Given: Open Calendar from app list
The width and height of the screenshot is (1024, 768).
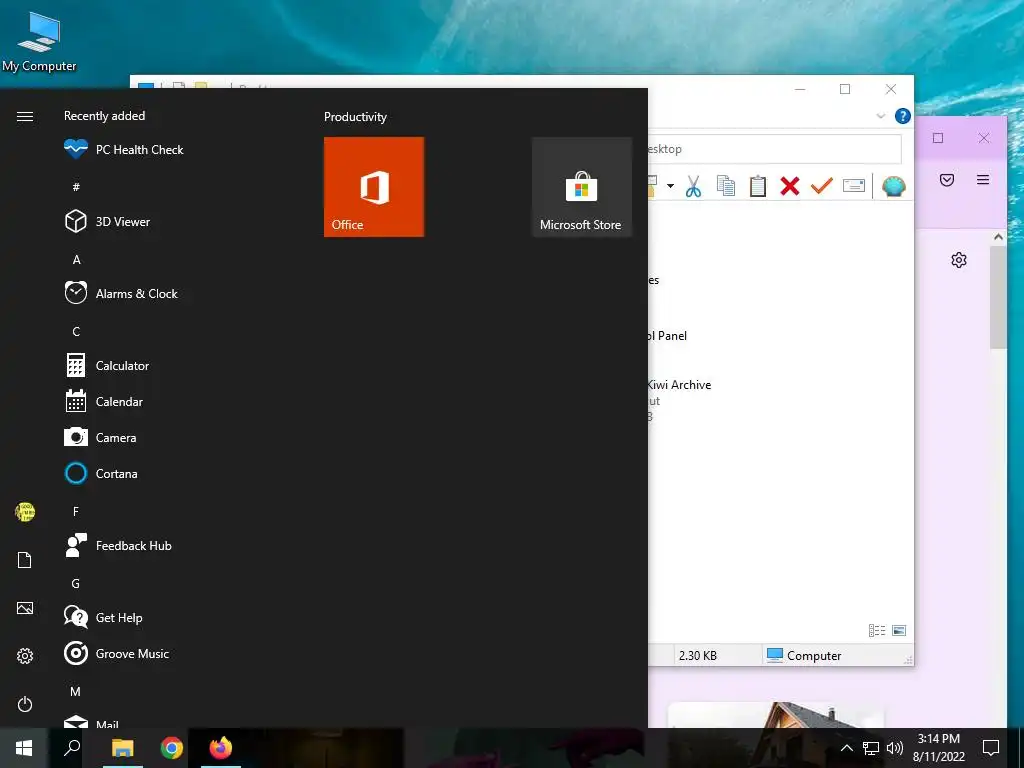Looking at the screenshot, I should point(104,402).
